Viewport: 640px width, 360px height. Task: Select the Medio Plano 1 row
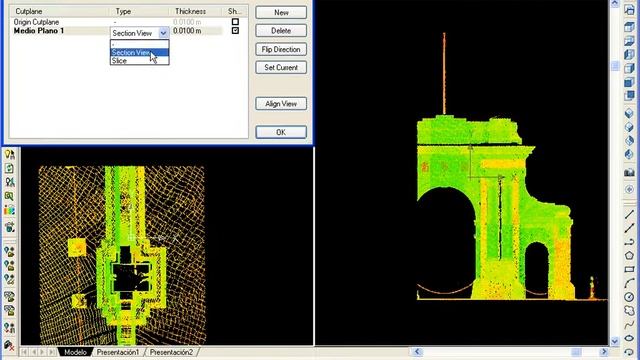pos(128,31)
